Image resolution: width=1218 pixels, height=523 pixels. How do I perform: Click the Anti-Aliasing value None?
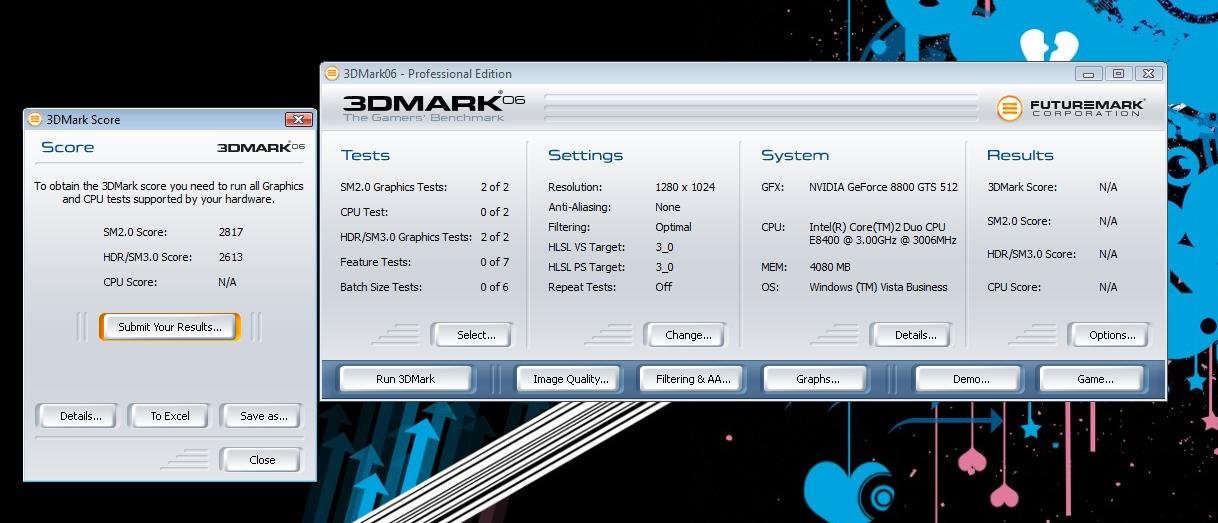[x=668, y=207]
